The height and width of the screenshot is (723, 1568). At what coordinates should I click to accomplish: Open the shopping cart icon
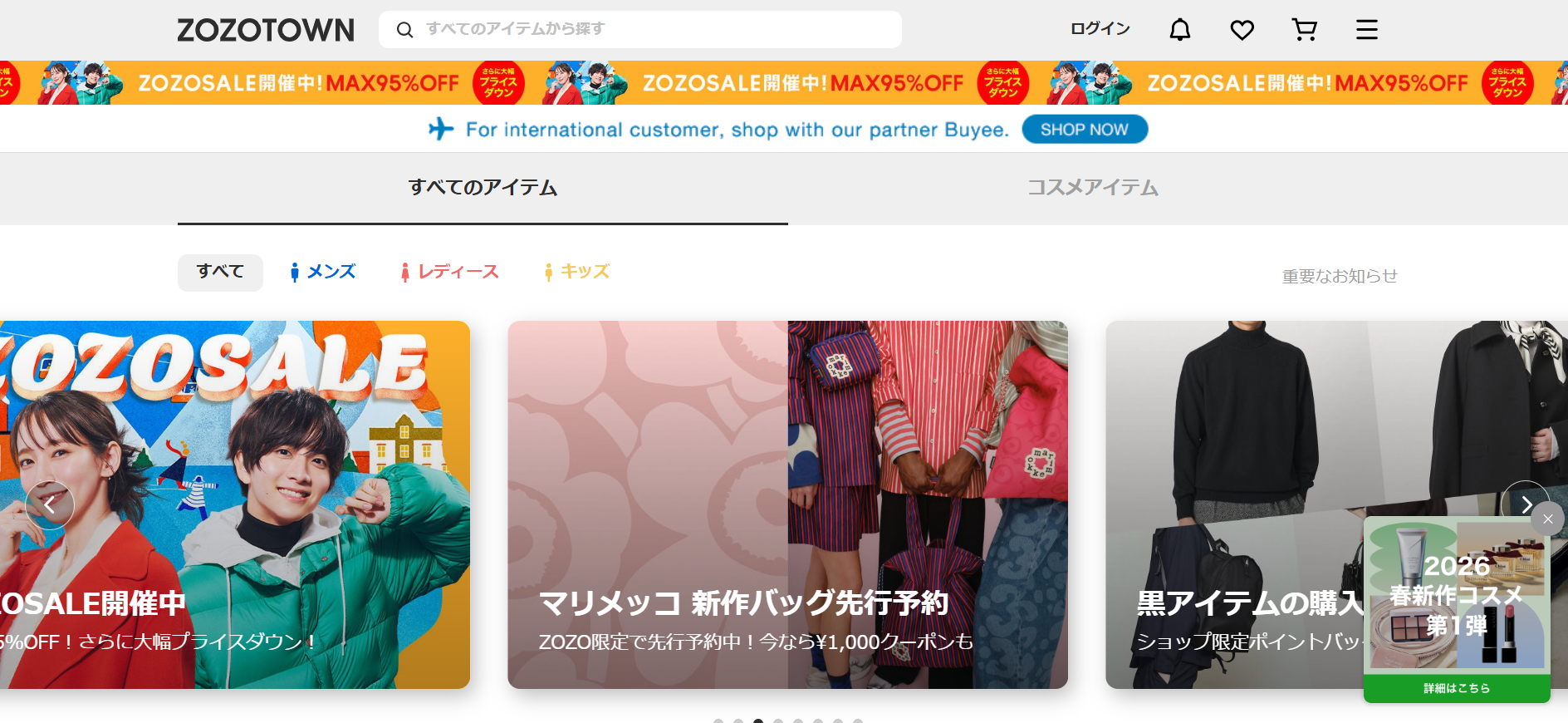pos(1305,30)
